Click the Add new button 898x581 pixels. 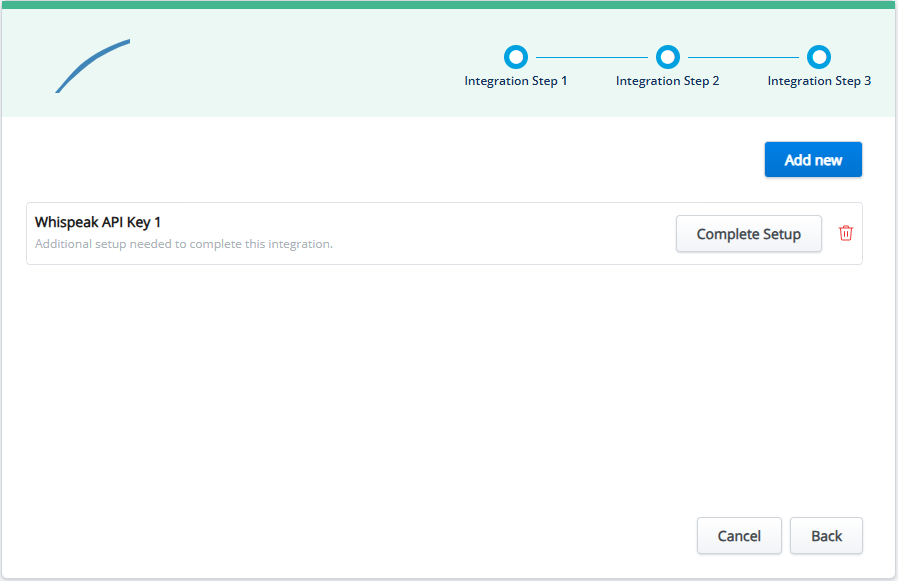pyautogui.click(x=812, y=160)
